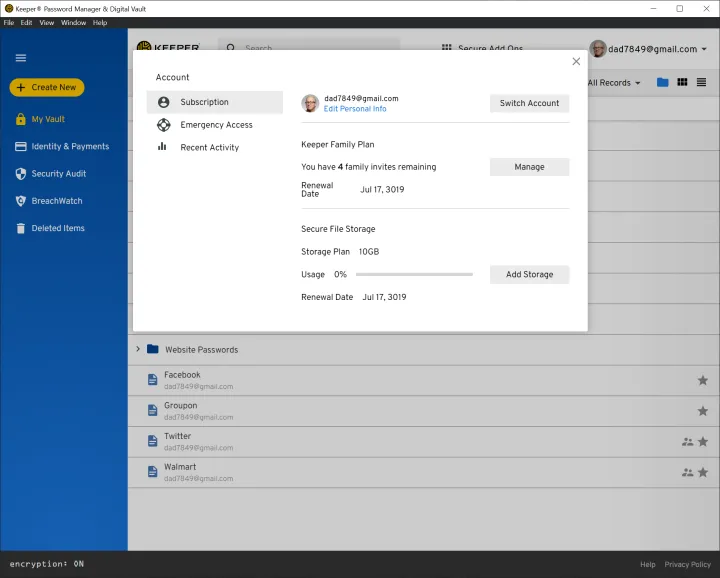
Task: Open BreachWatch from the sidebar
Action: (x=56, y=201)
